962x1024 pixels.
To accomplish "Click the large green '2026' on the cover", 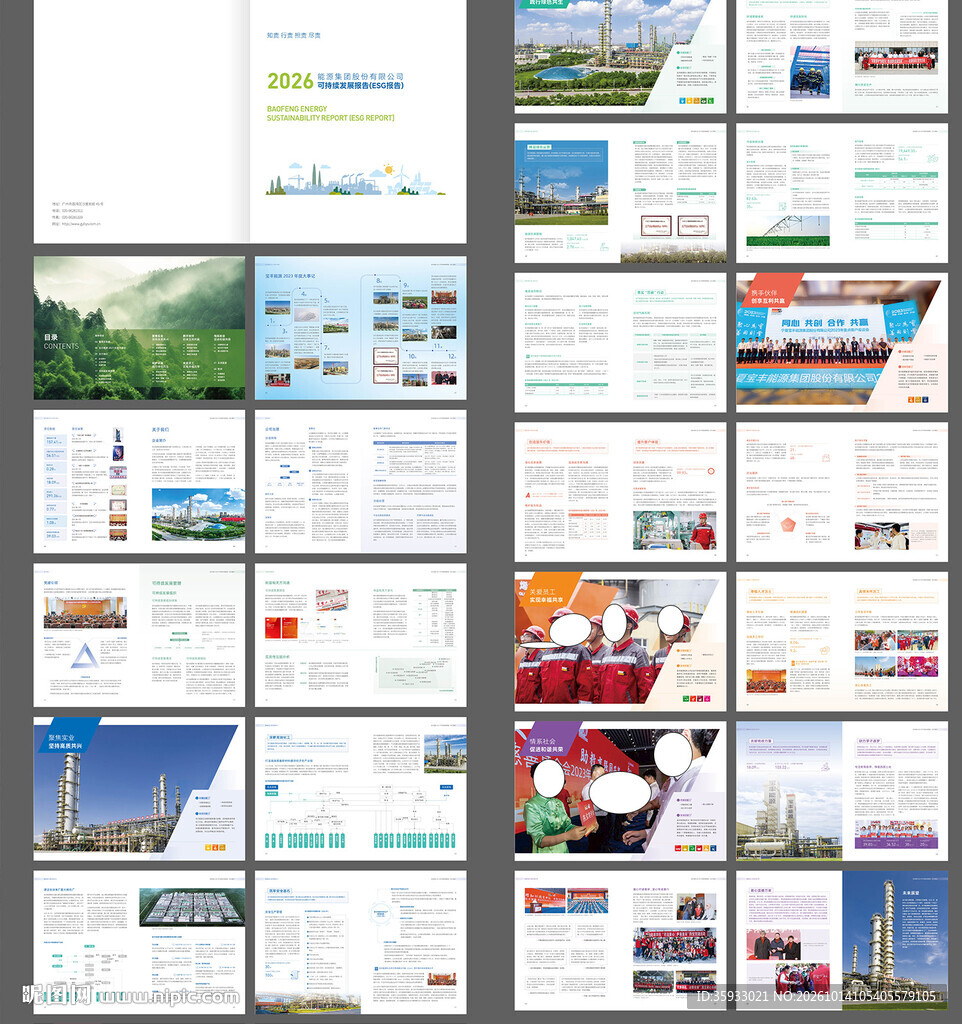I will pyautogui.click(x=290, y=81).
